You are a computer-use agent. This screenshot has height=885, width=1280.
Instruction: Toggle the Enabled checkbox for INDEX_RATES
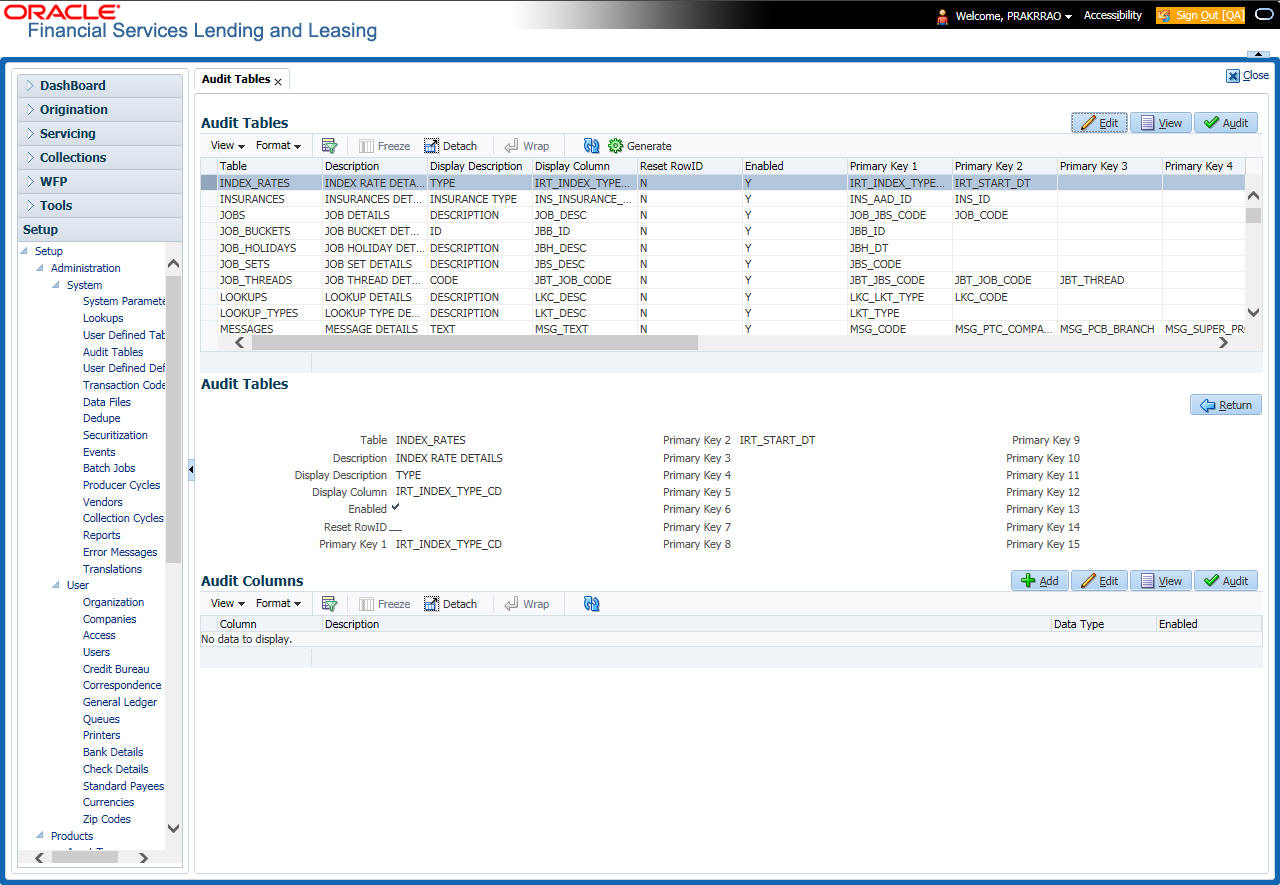coord(395,508)
